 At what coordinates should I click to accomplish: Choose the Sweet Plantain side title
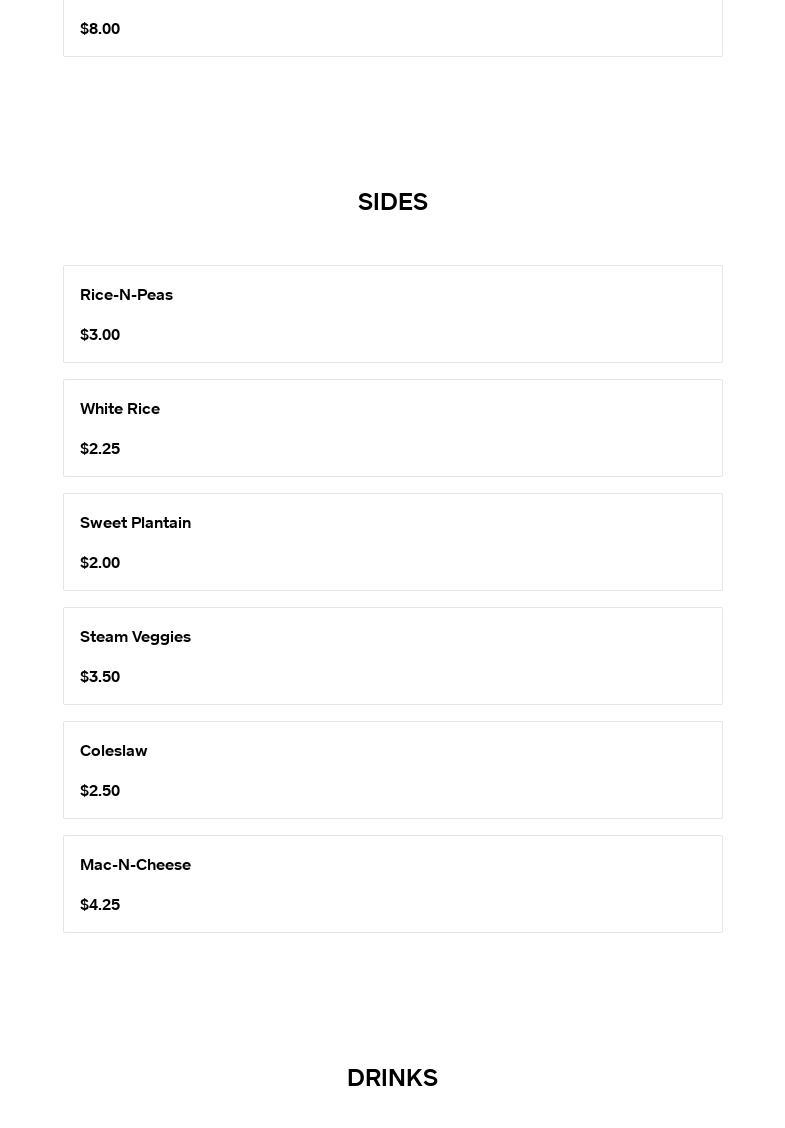pyautogui.click(x=135, y=523)
